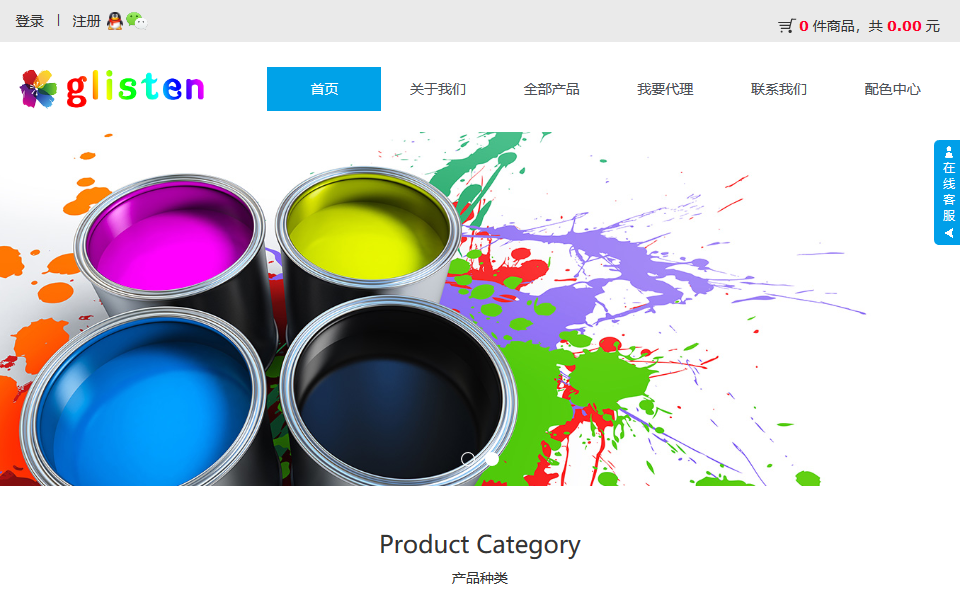Image resolution: width=960 pixels, height=600 pixels.
Task: Click the glisten logo text
Action: (135, 89)
